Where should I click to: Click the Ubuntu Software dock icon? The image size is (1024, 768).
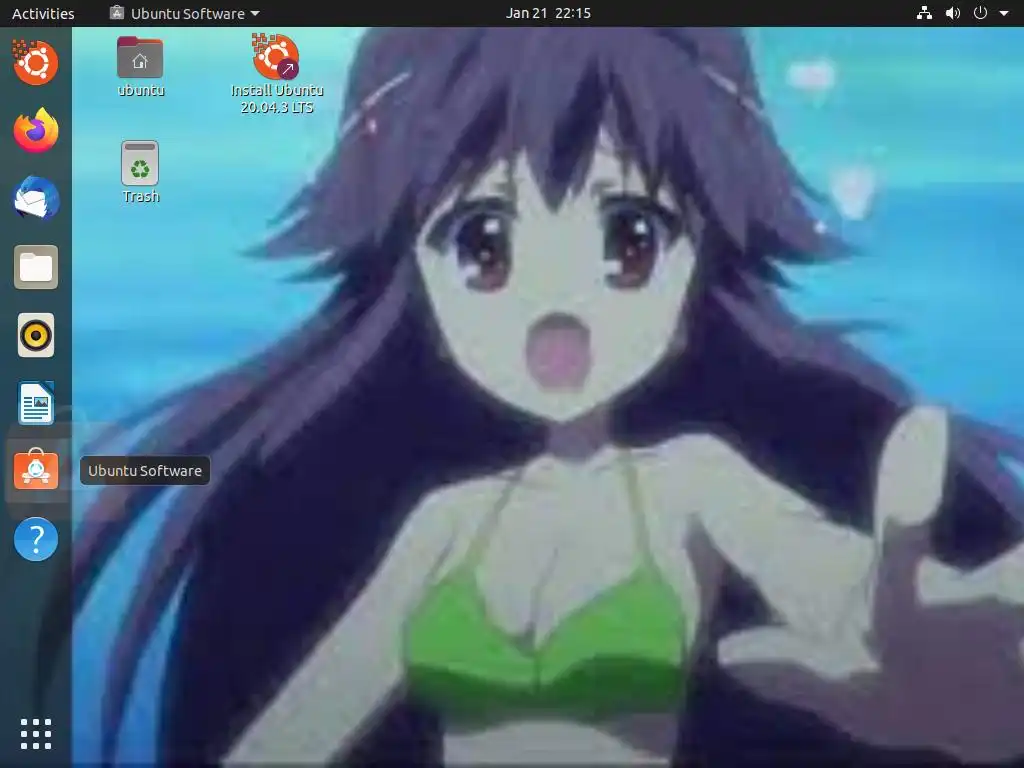tap(35, 470)
